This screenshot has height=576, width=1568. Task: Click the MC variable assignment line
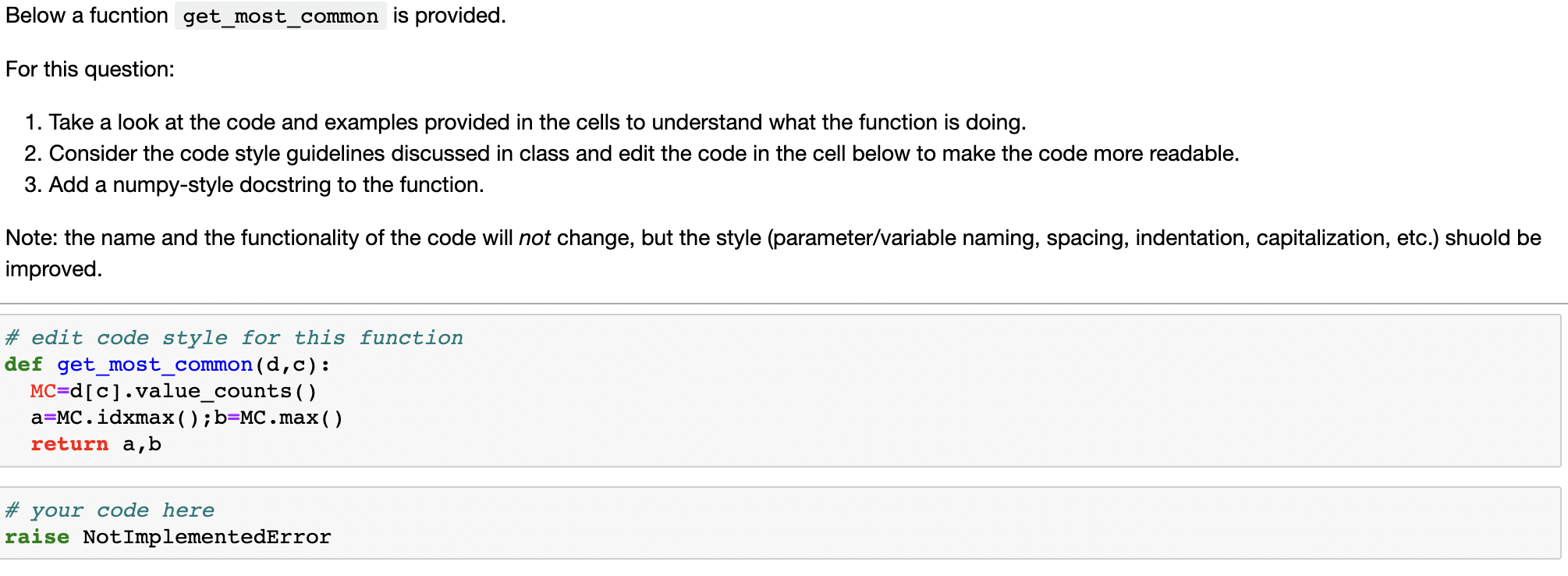tap(173, 391)
